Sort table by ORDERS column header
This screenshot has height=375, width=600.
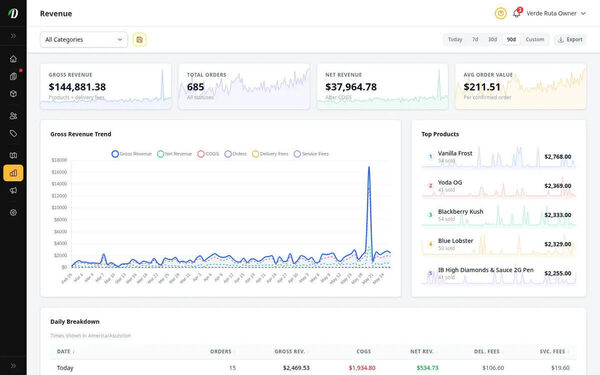221,351
